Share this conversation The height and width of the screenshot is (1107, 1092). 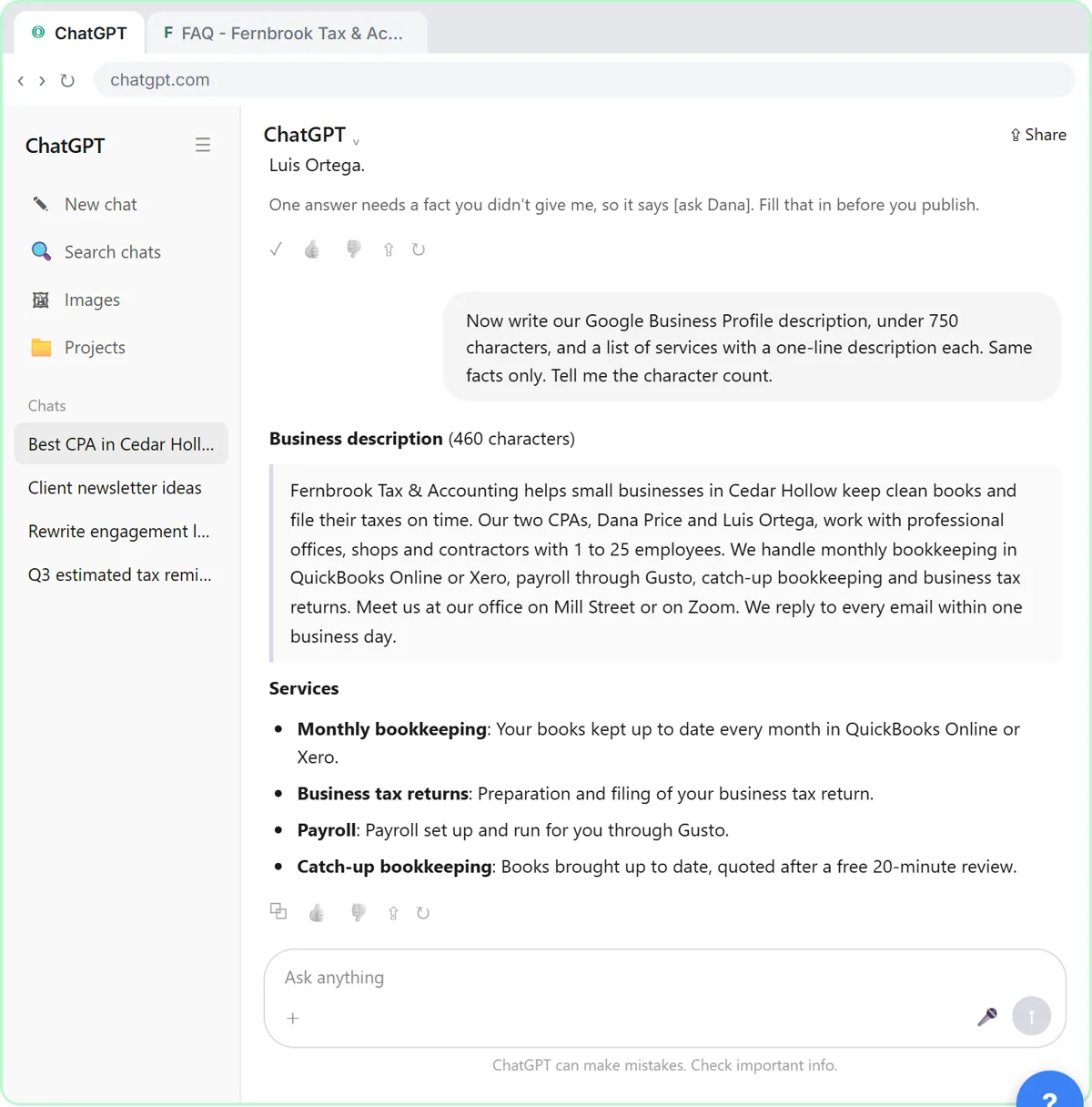click(1038, 135)
